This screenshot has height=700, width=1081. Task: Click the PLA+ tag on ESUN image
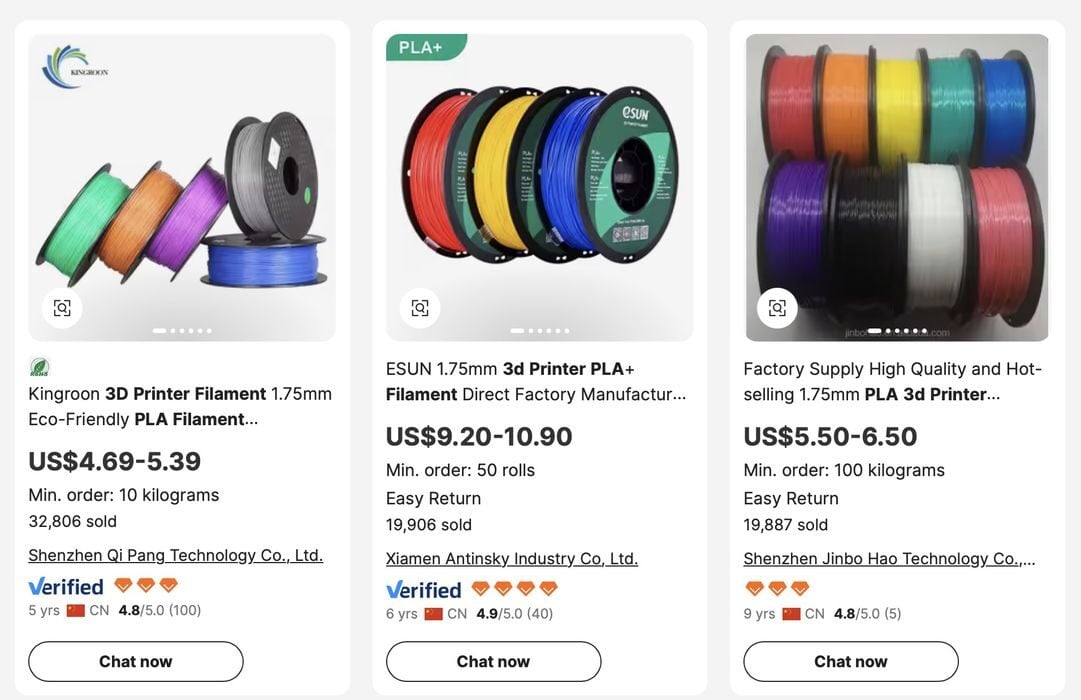click(423, 47)
